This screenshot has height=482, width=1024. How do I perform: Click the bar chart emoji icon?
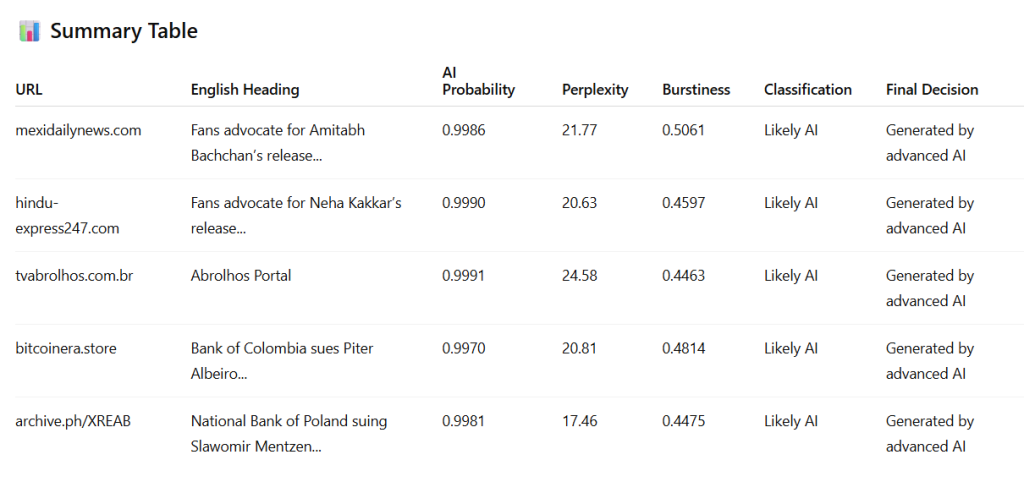(x=30, y=31)
